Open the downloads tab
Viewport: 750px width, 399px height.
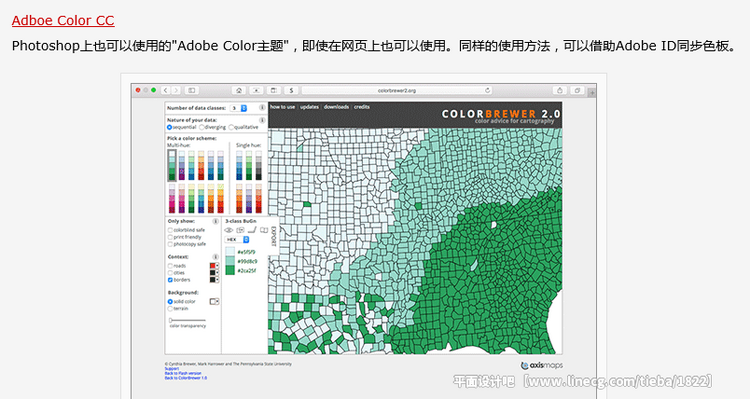pyautogui.click(x=336, y=107)
